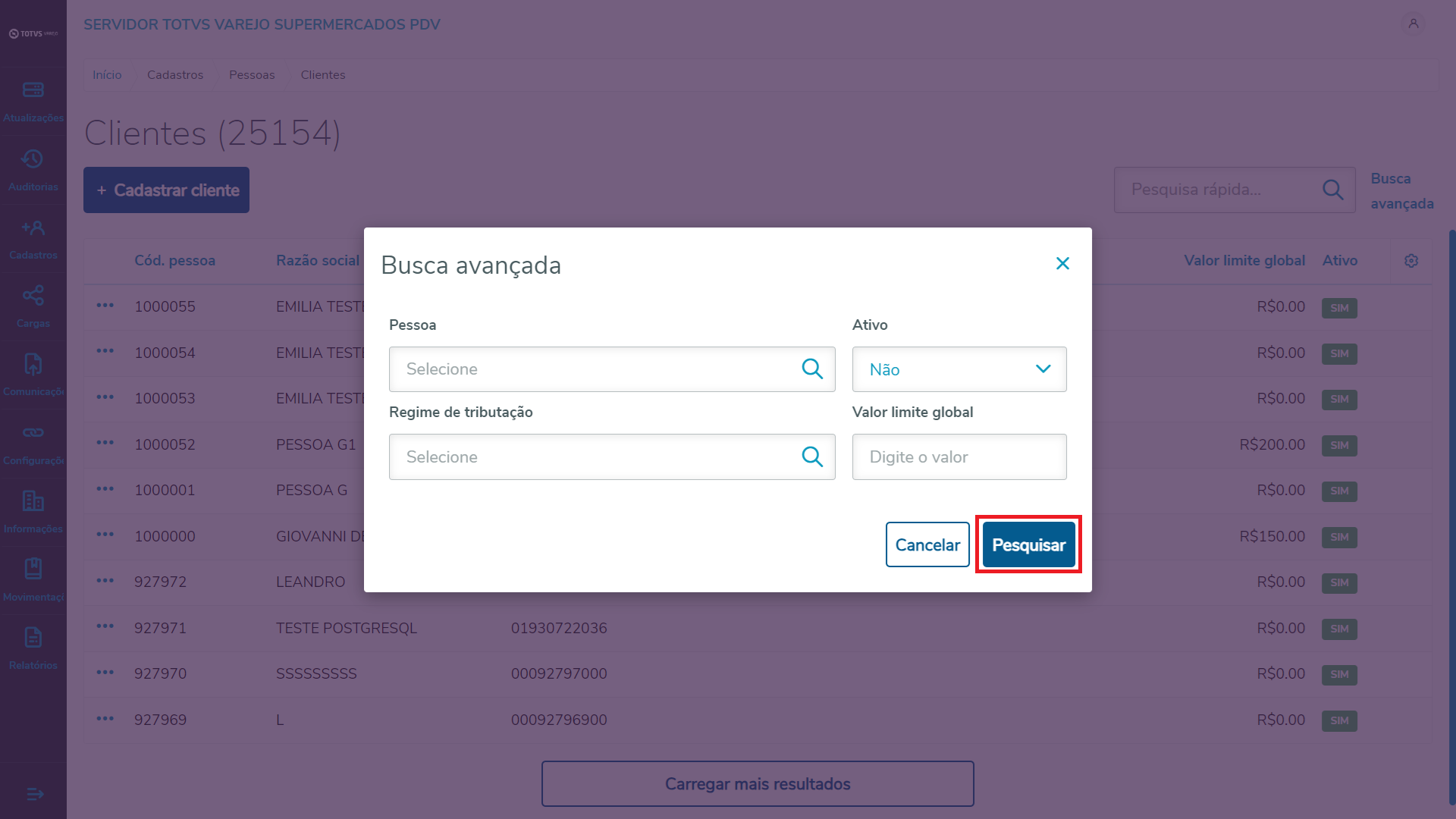Open row options for 927971

(105, 627)
